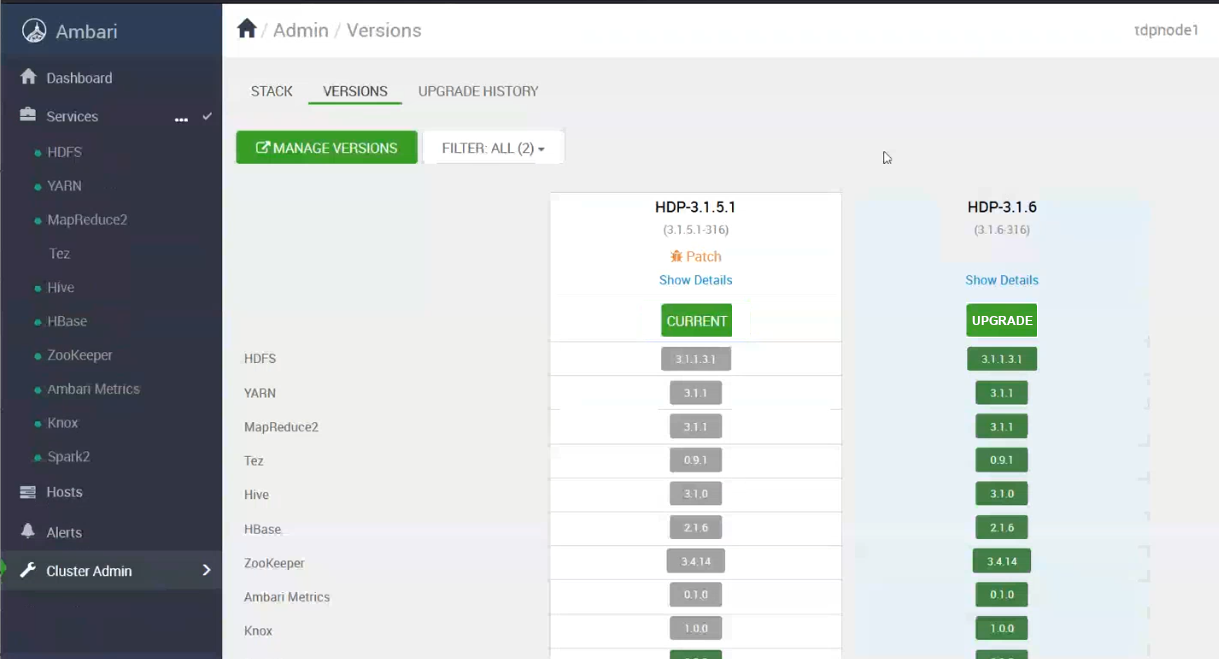Expand Cluster Admin submenu arrow
Viewport: 1219px width, 659px height.
click(207, 570)
